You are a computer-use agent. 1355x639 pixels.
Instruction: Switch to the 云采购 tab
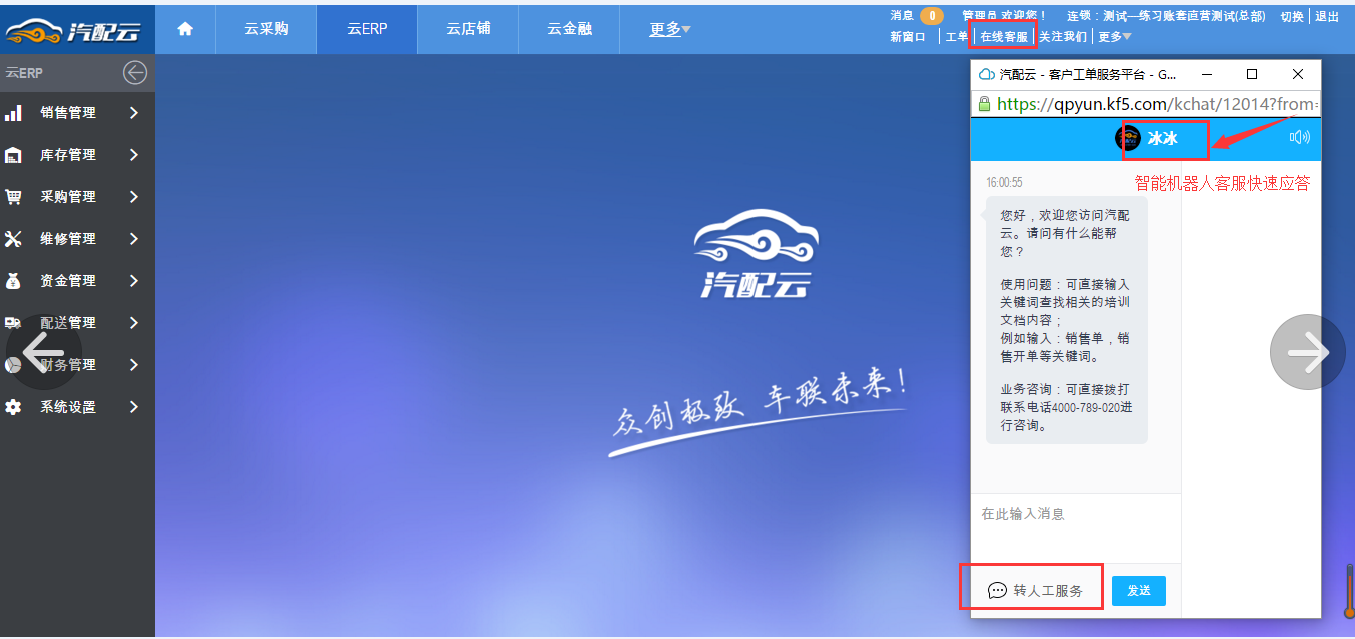[x=266, y=29]
